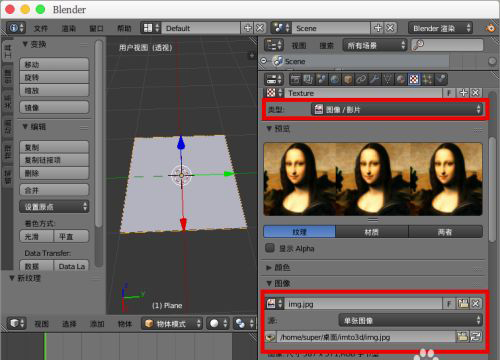
Task: Click the 移动 translate button
Action: click(54, 64)
